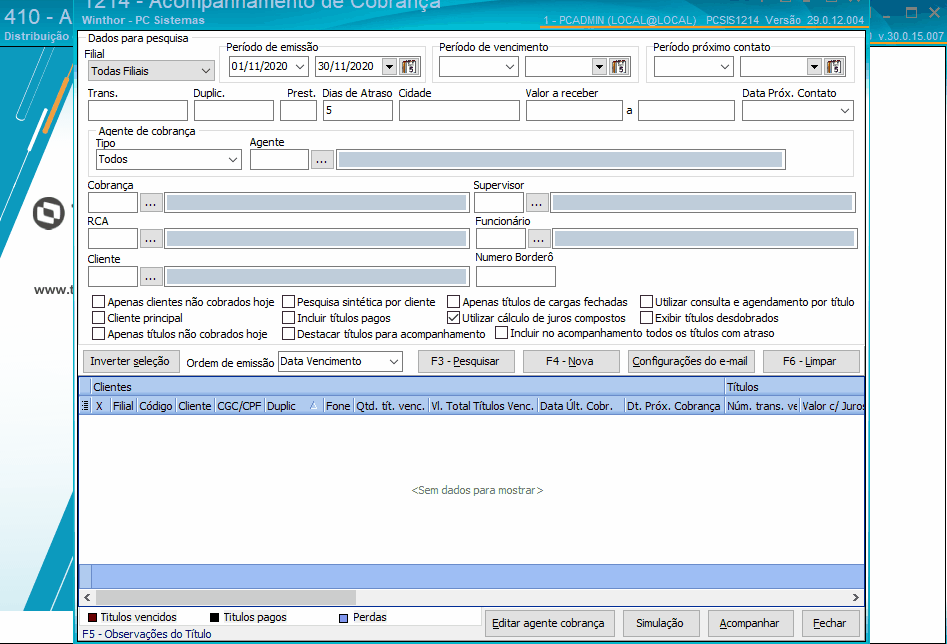Click Dias de Atraso field

[x=358, y=111]
